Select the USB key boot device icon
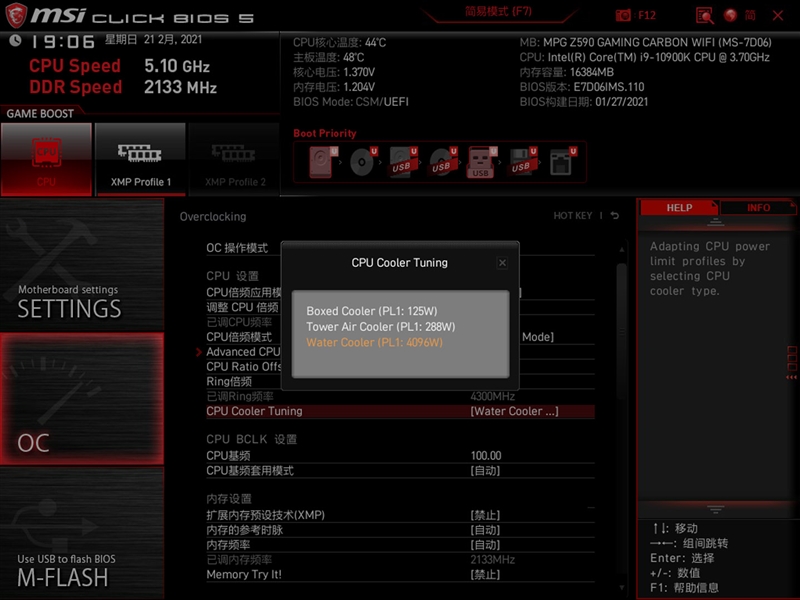The width and height of the screenshot is (800, 600). (x=482, y=162)
